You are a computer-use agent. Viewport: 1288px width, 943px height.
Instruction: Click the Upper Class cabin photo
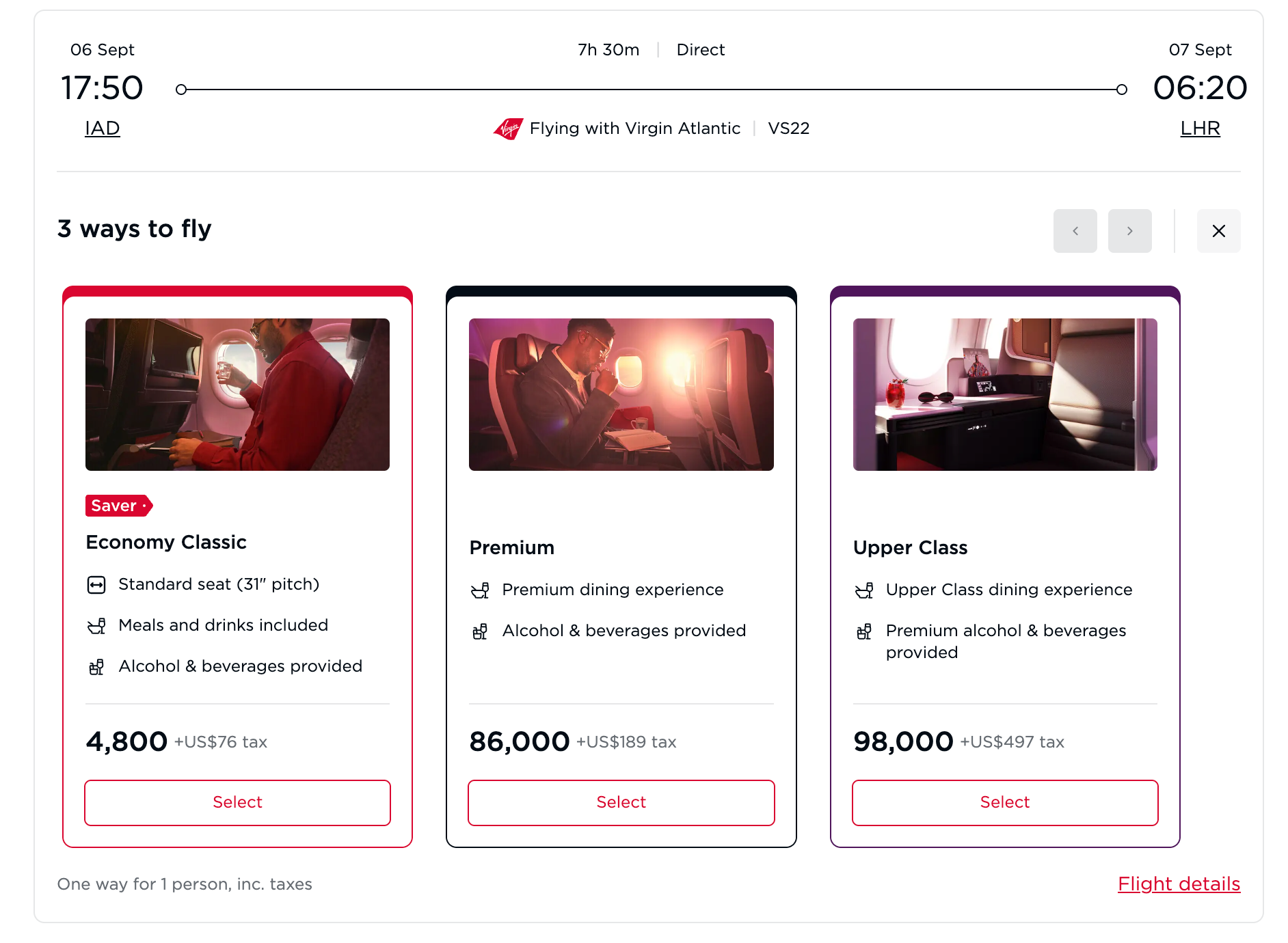tap(1005, 394)
